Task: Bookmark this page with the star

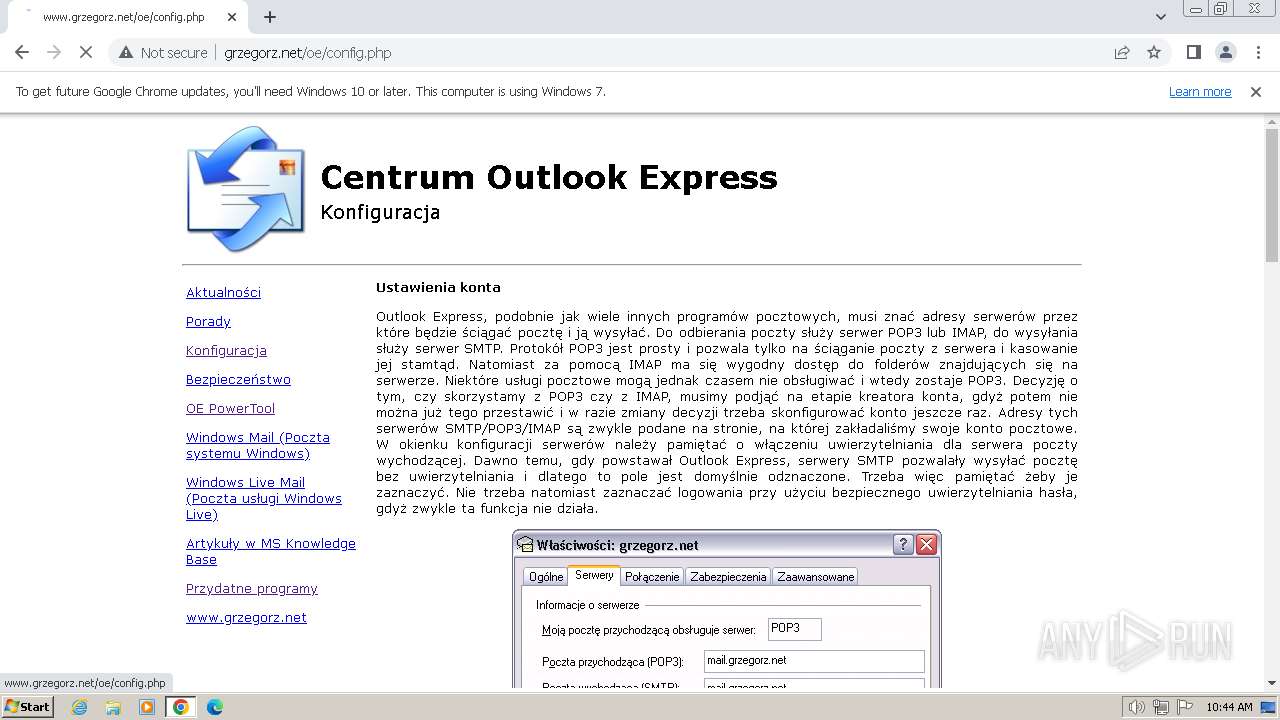Action: point(1154,53)
